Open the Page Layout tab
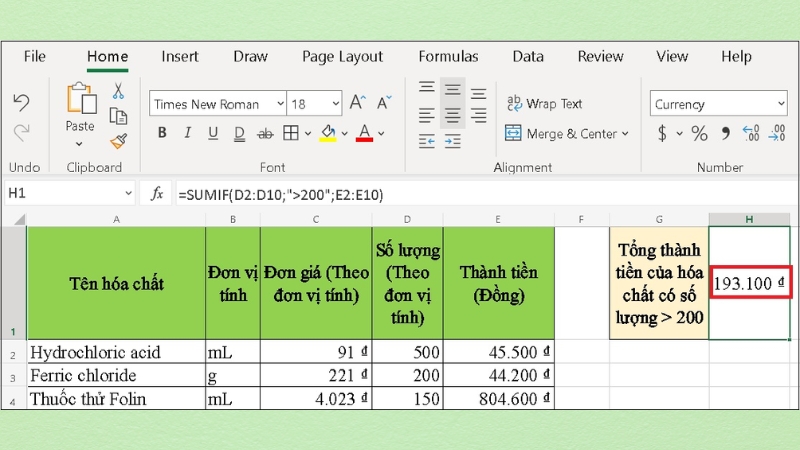 point(342,57)
